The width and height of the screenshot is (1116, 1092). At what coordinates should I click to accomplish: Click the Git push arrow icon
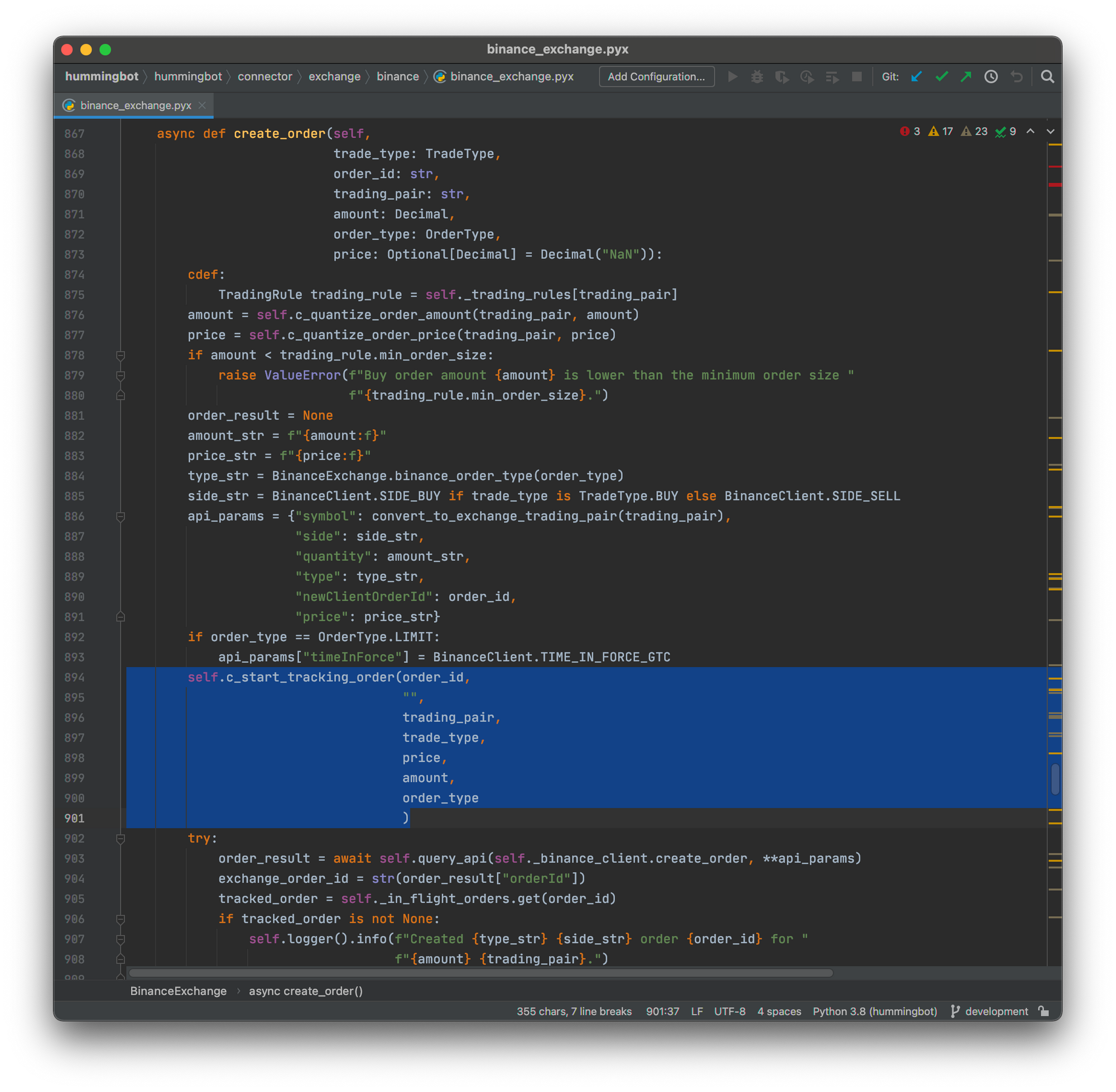[966, 77]
